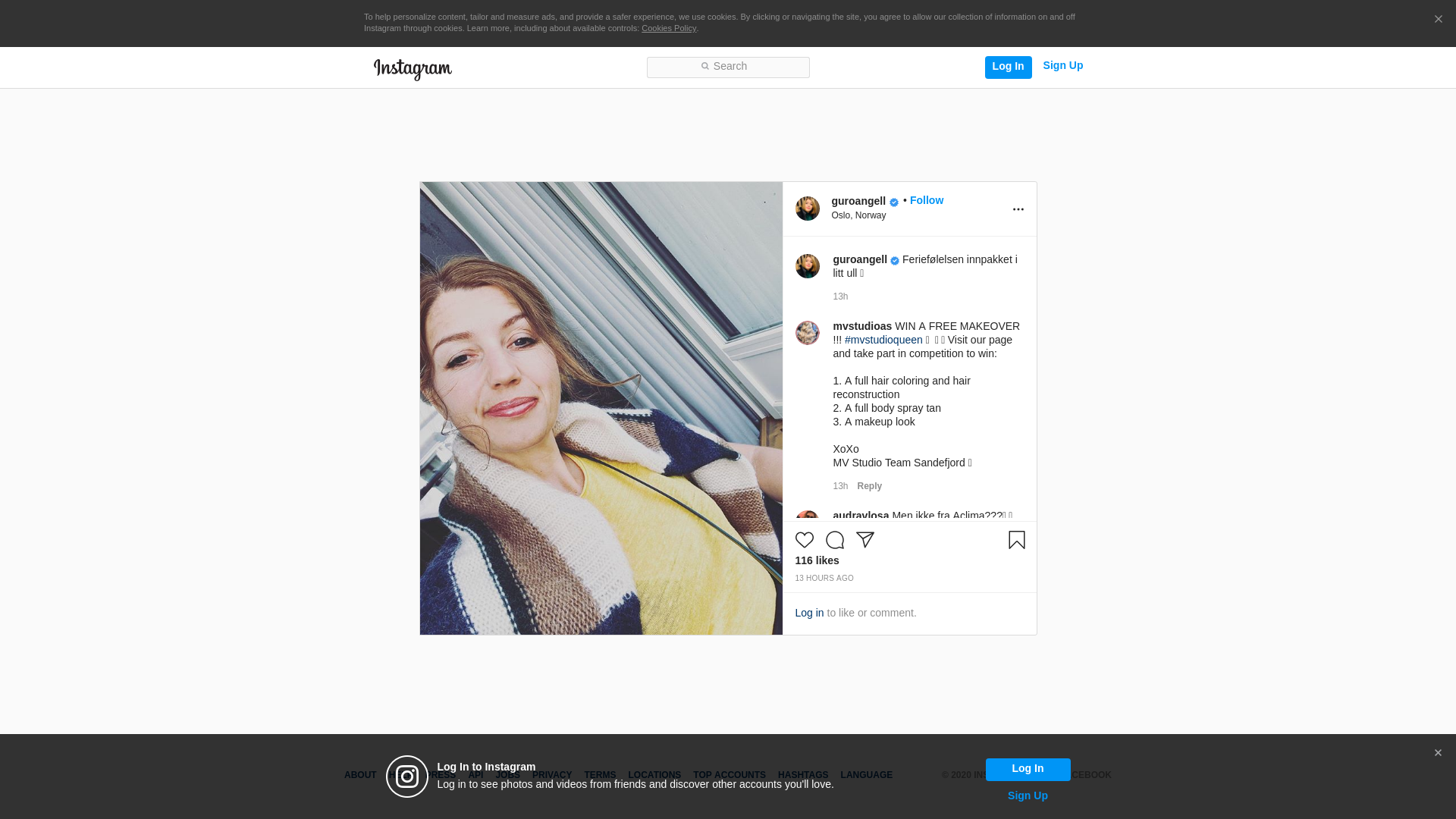Open guroangell username in post header
1456x819 pixels.
pyautogui.click(x=858, y=201)
